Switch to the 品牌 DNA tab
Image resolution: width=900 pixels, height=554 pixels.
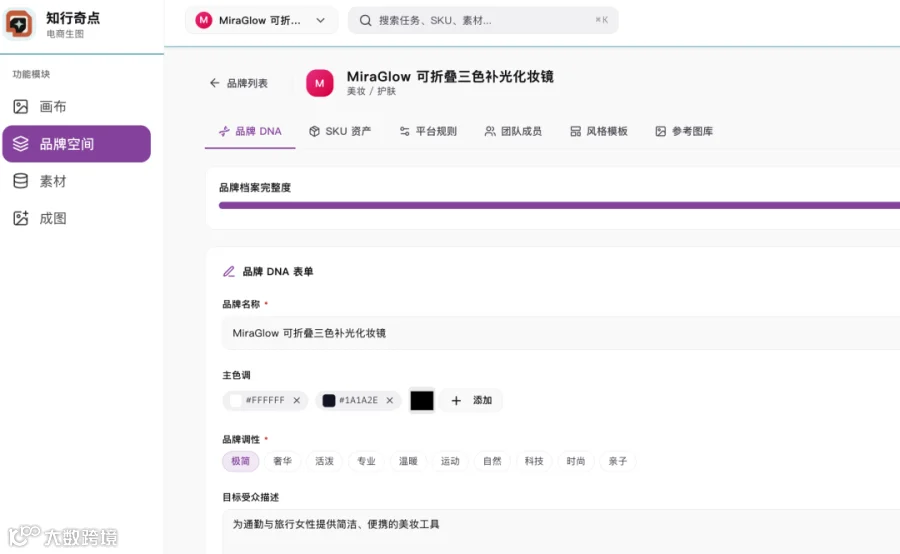tap(250, 131)
